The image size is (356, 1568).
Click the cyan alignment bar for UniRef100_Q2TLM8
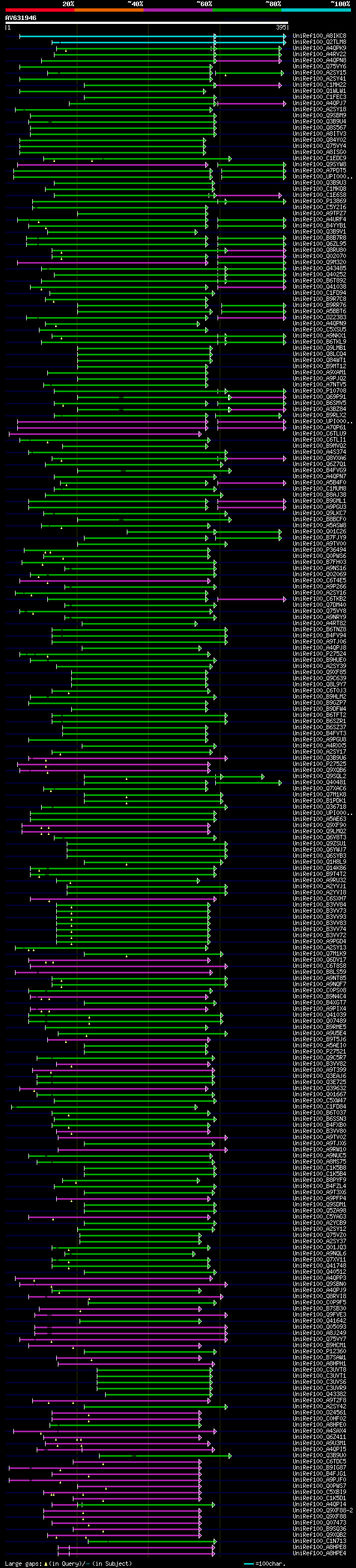(169, 43)
